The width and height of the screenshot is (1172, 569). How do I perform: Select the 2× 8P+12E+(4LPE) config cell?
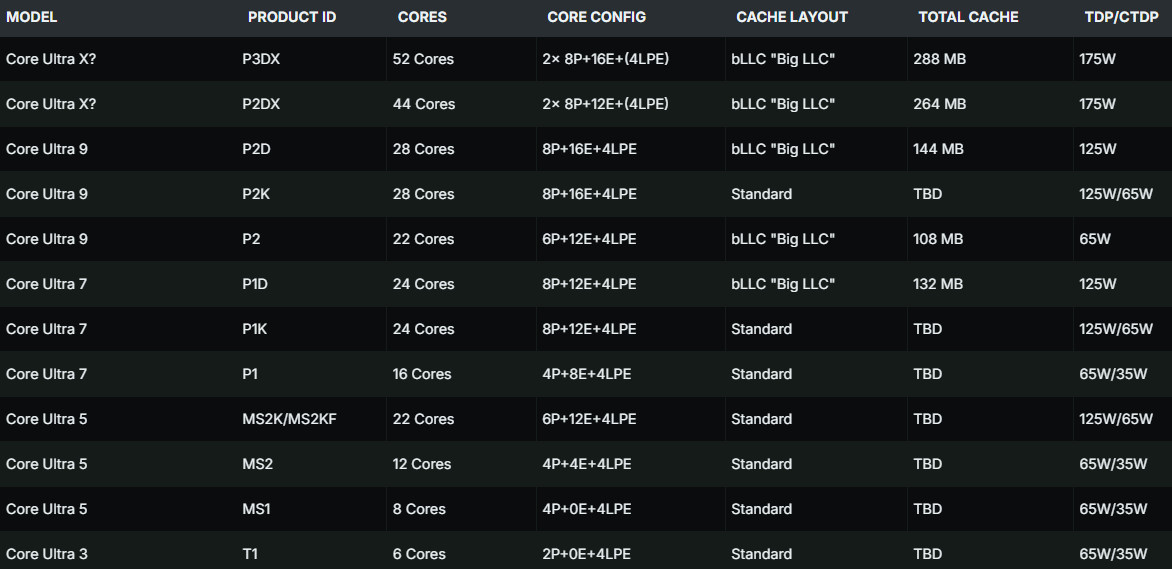605,104
